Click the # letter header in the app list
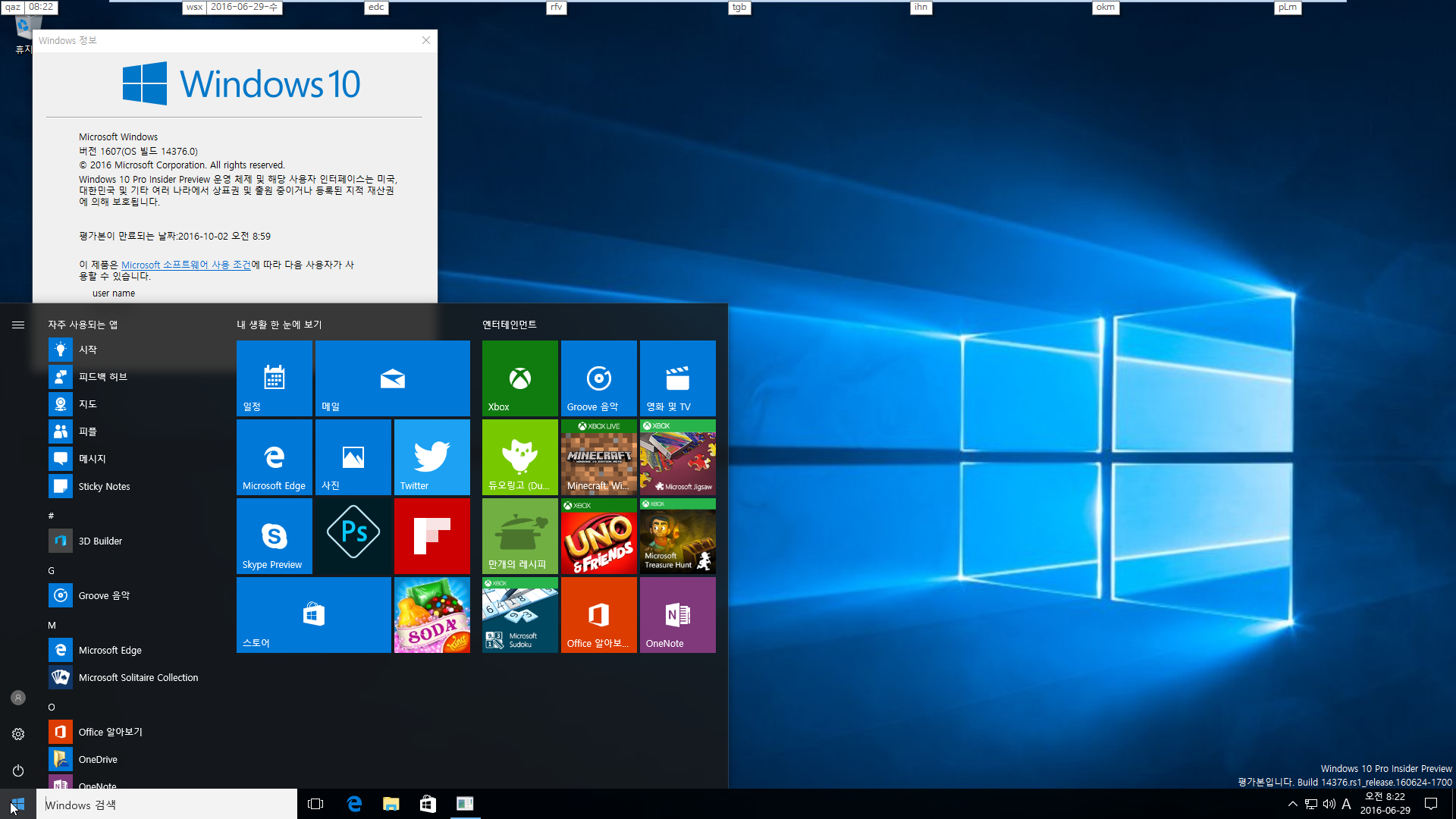The image size is (1456, 819). point(51,516)
